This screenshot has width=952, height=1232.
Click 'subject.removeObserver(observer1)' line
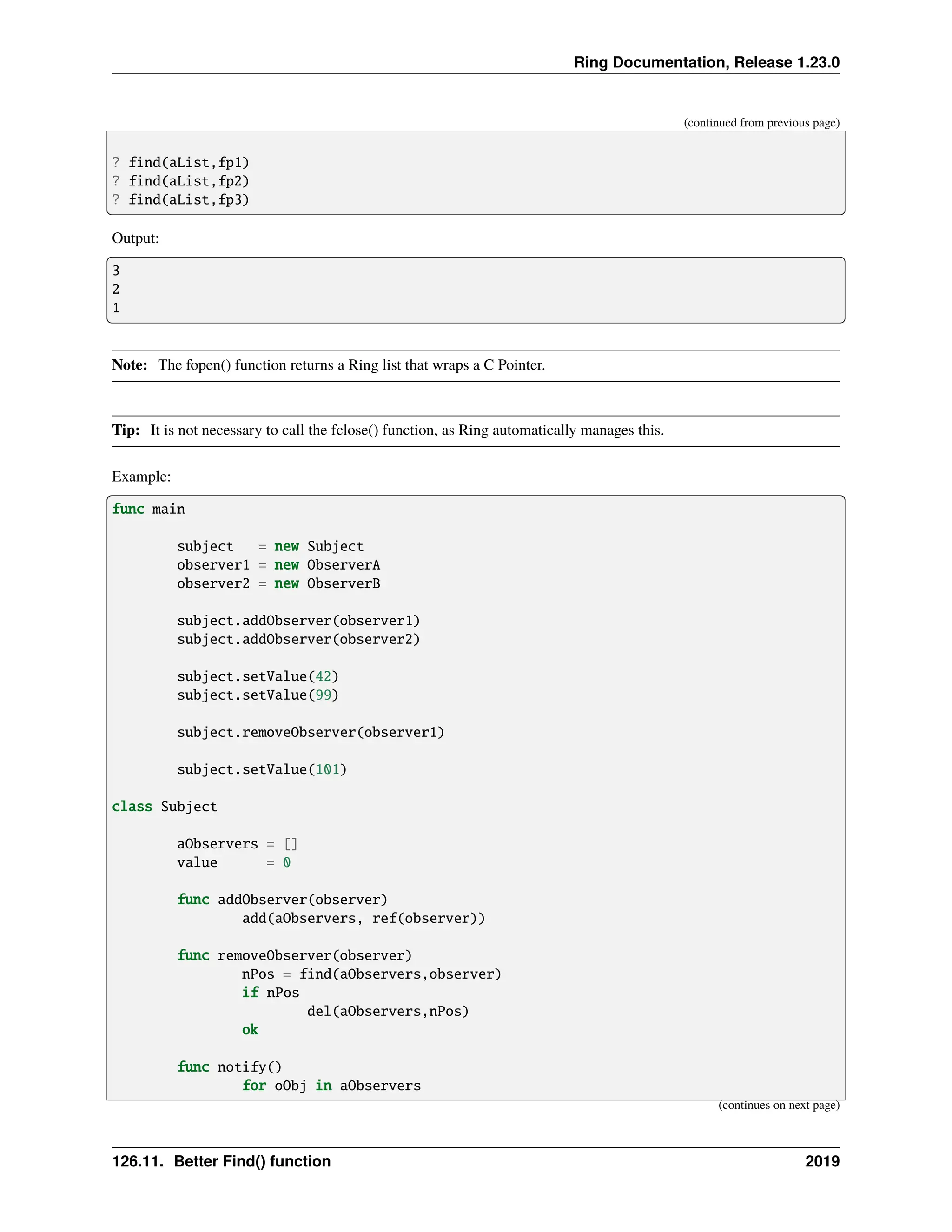click(311, 732)
